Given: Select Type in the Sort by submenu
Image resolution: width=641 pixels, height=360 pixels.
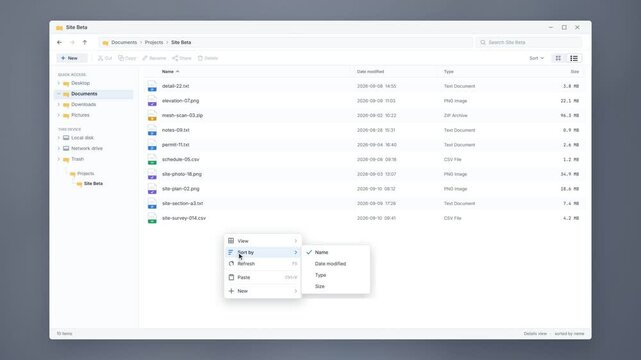Looking at the screenshot, I should point(336,275).
